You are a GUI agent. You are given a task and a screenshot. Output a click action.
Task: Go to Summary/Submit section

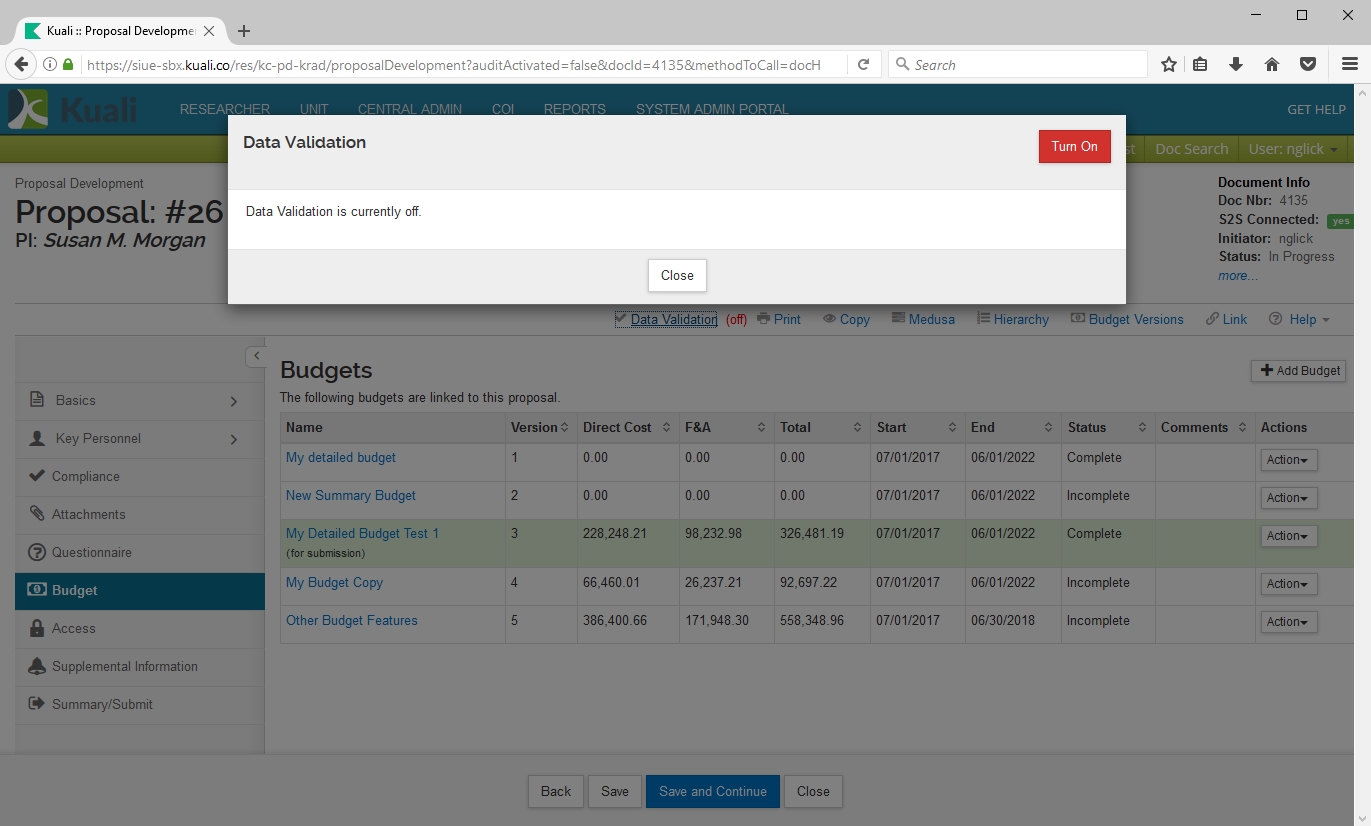(x=102, y=704)
